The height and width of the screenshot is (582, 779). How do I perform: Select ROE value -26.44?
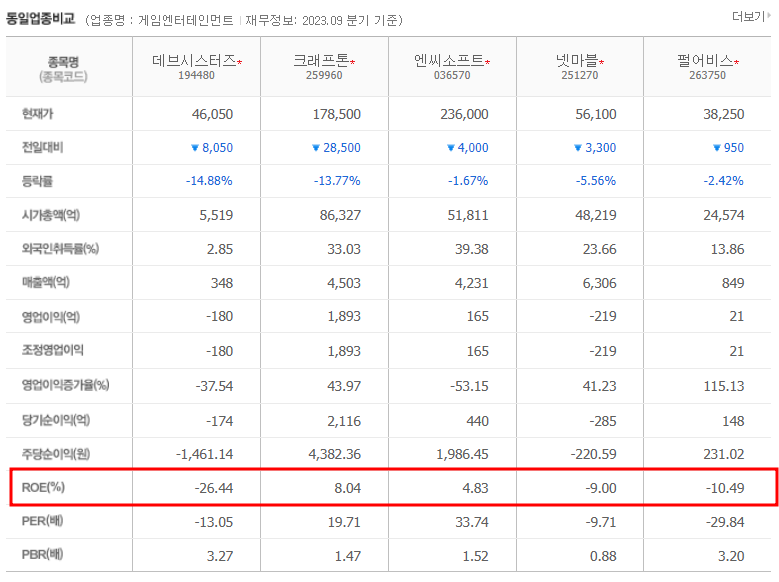pos(214,488)
